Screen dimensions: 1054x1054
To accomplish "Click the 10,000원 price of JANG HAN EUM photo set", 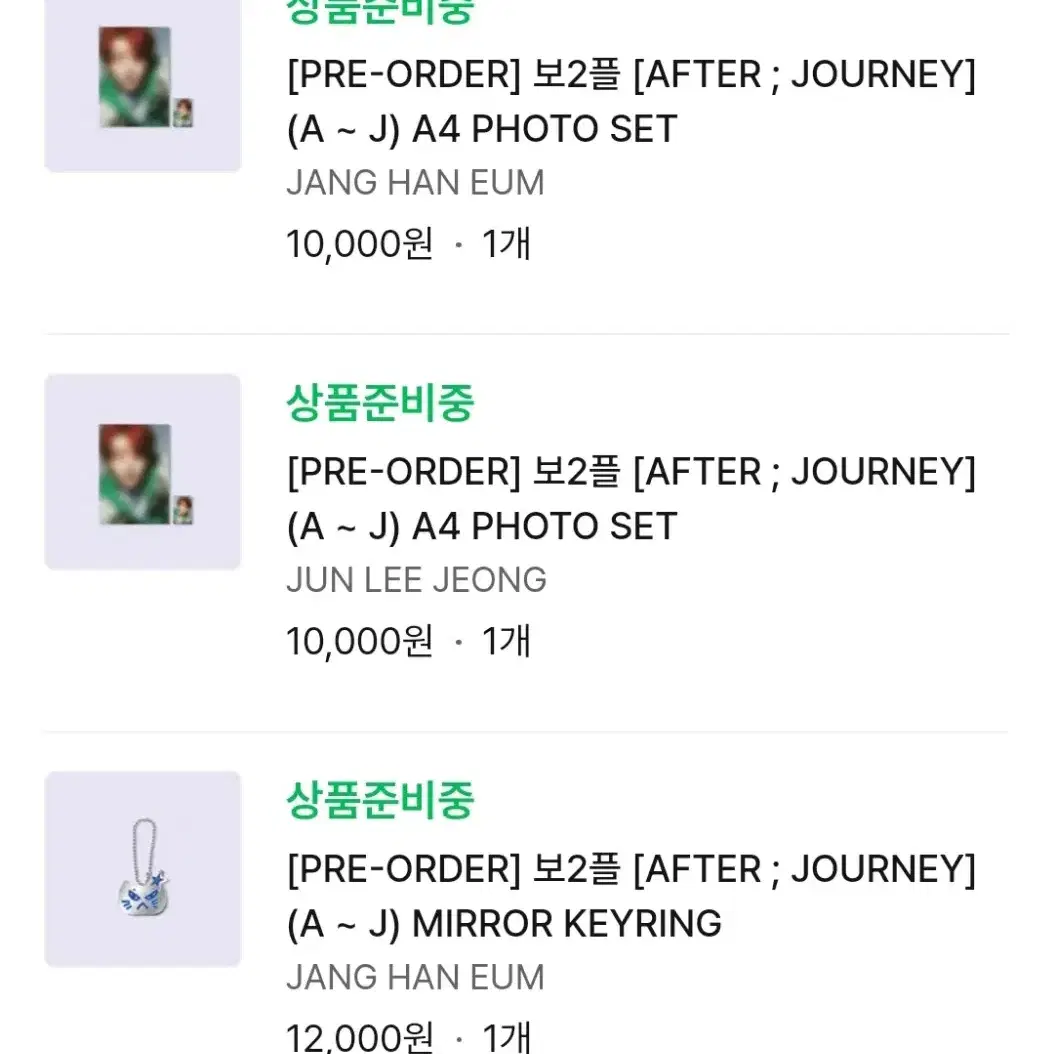I will point(360,243).
